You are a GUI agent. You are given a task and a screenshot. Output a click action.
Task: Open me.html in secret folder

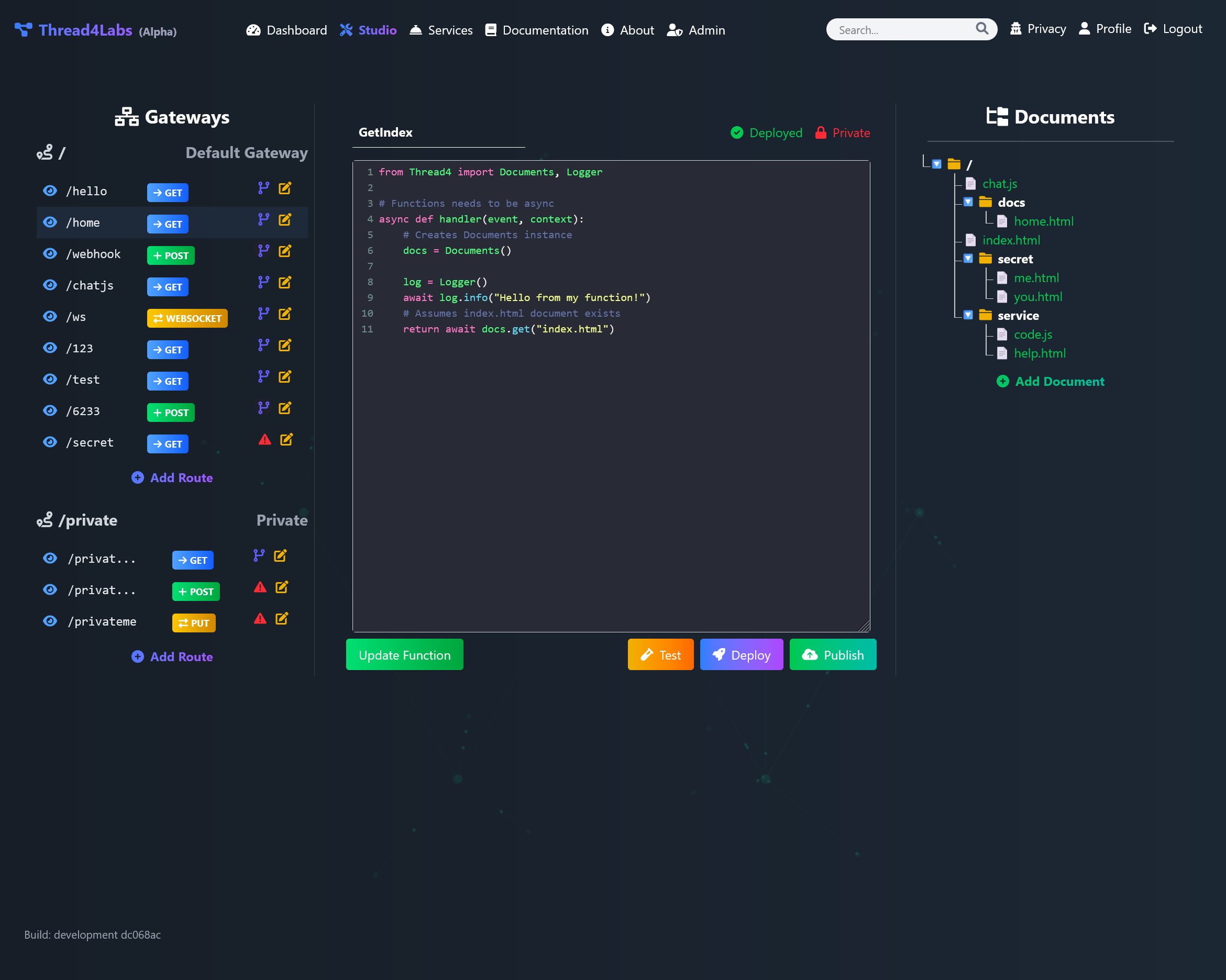(x=1035, y=277)
